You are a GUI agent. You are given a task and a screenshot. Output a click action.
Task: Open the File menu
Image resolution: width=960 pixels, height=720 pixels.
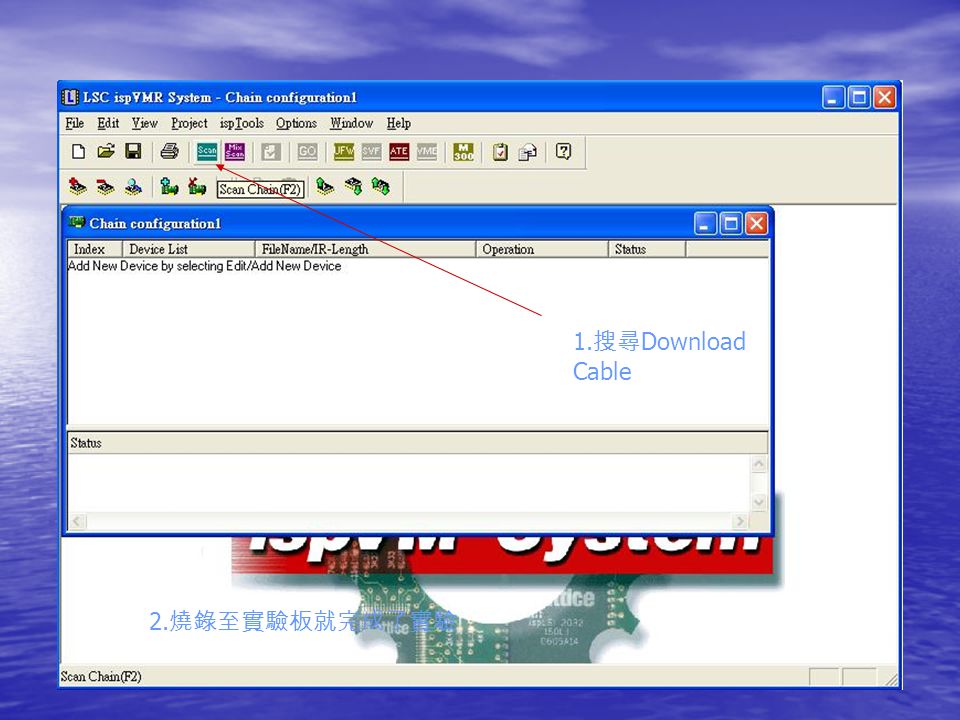tap(75, 123)
